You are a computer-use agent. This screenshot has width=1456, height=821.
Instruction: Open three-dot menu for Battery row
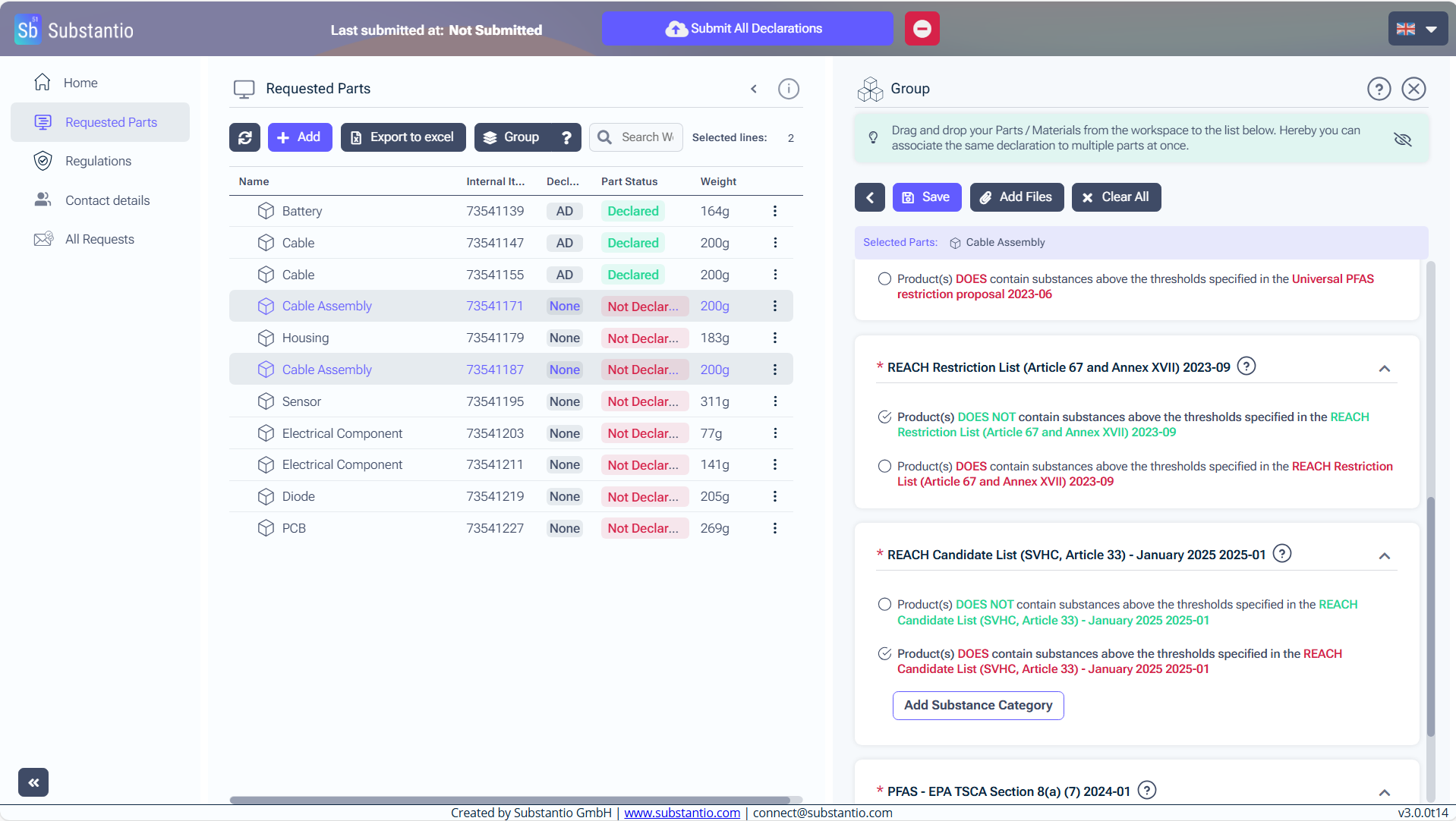tap(774, 211)
